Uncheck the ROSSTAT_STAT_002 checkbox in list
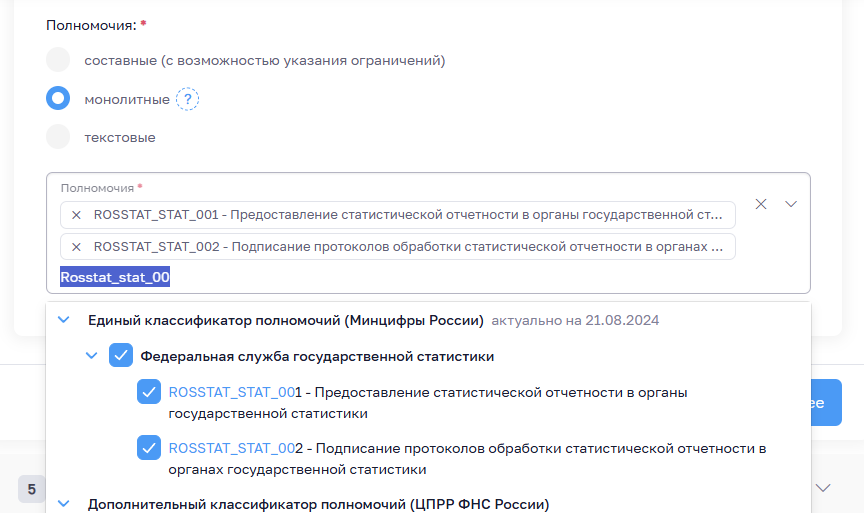The width and height of the screenshot is (864, 513). 149,449
